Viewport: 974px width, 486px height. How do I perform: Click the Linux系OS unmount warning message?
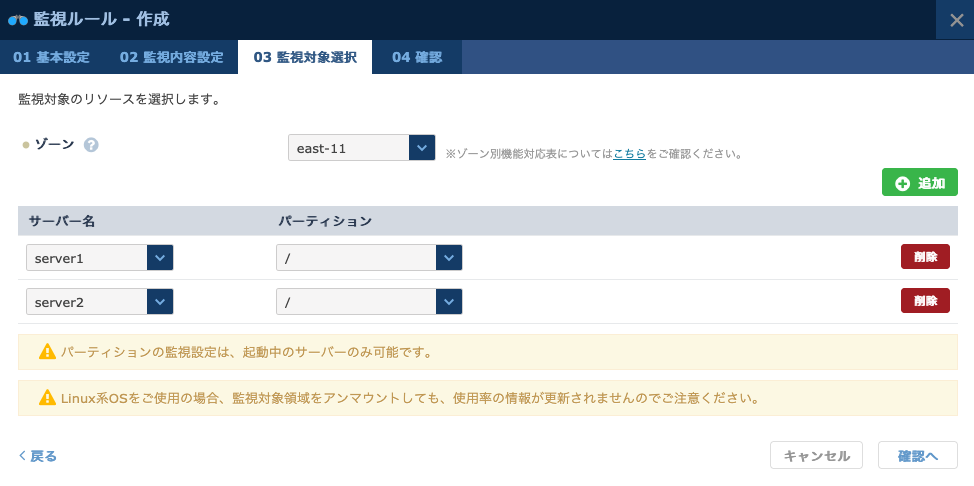tap(410, 398)
